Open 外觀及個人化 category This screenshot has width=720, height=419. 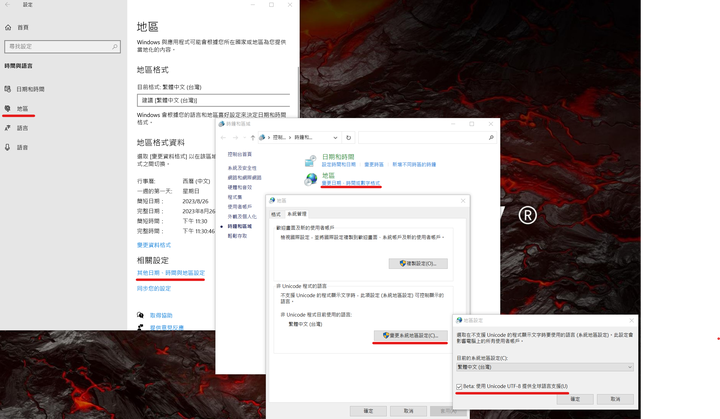click(x=242, y=216)
